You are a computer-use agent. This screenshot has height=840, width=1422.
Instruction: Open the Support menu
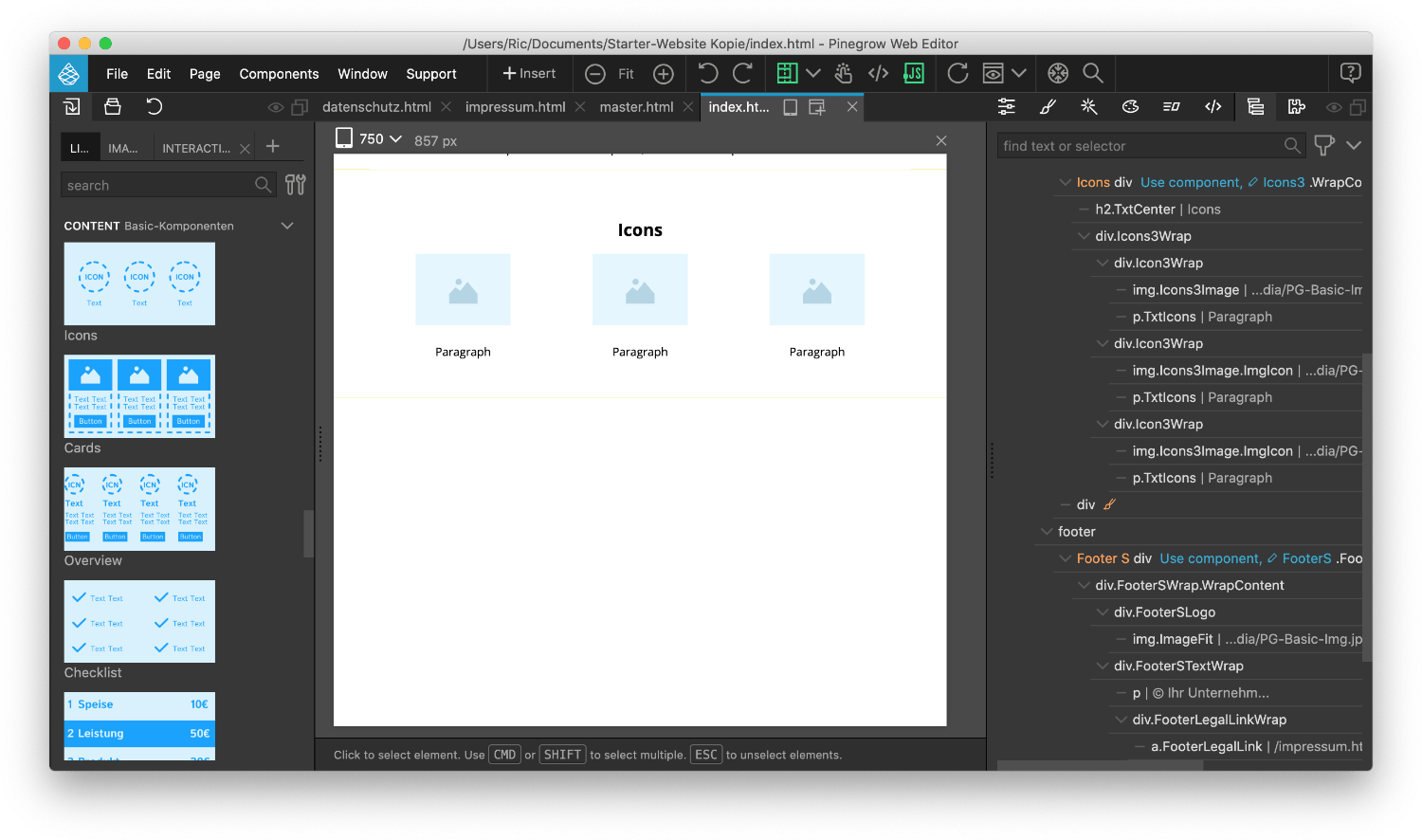(431, 74)
